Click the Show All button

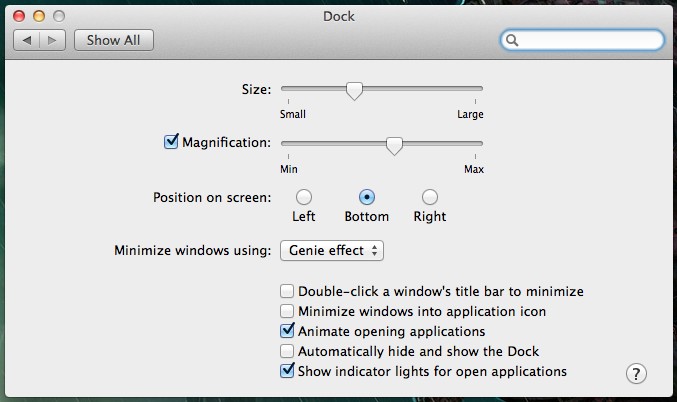coord(114,40)
